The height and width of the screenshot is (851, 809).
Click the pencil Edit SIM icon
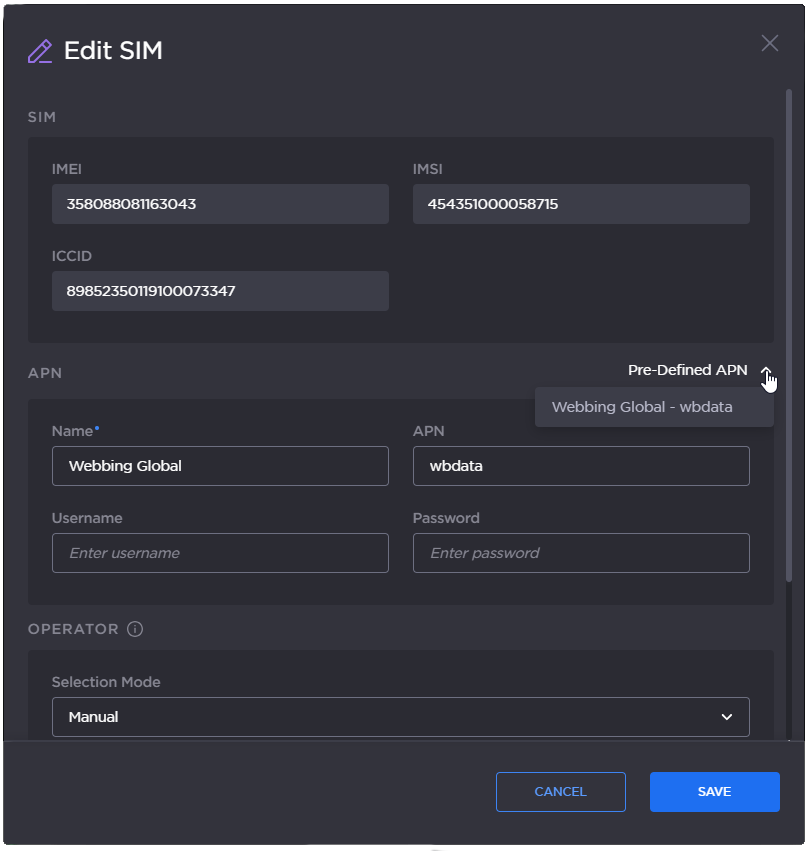(x=40, y=49)
